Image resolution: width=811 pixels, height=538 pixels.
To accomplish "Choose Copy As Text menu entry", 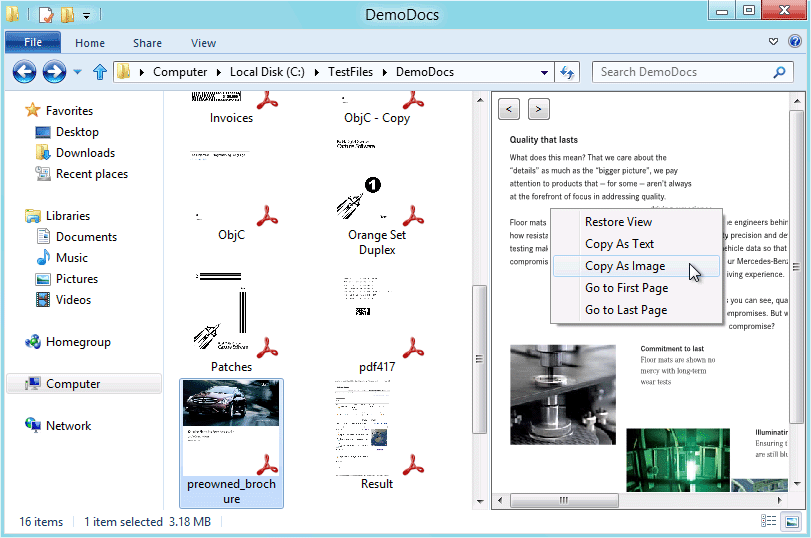I will [636, 244].
